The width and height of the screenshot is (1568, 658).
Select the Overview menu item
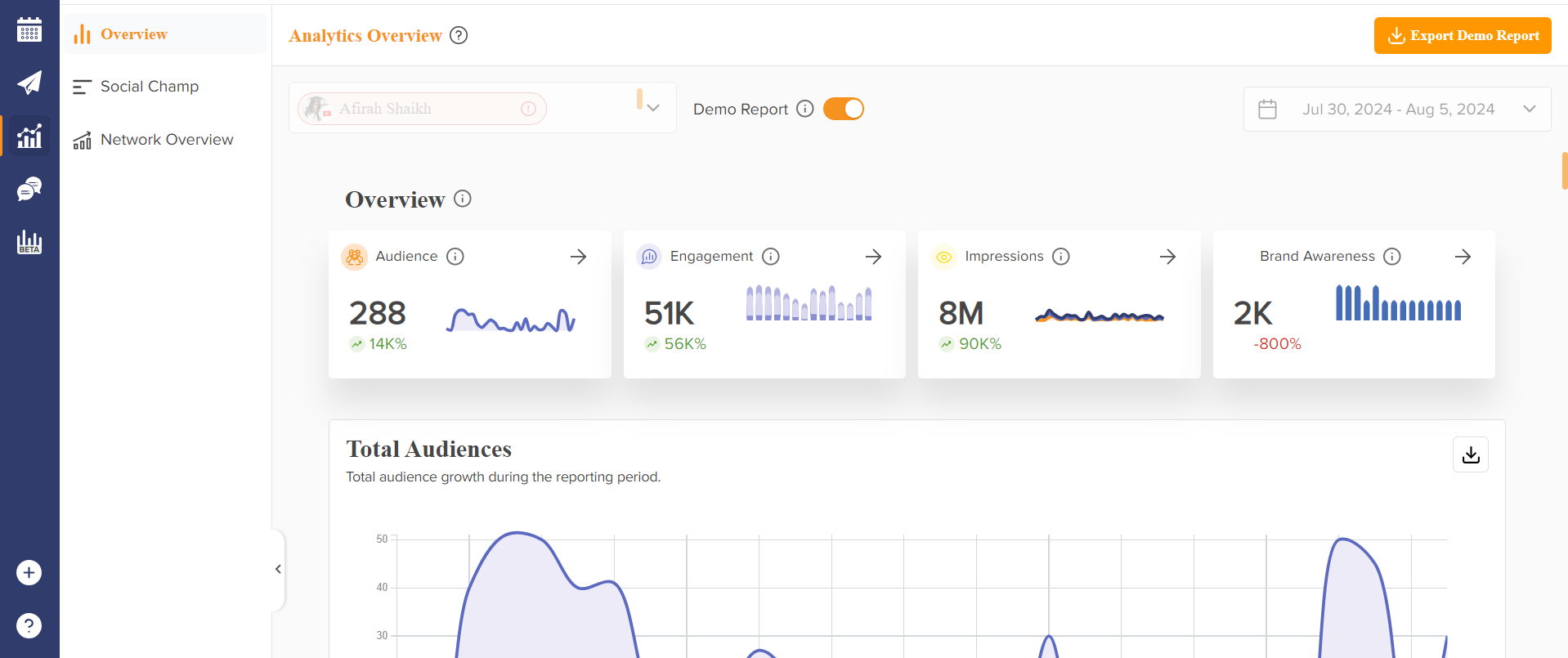(166, 34)
